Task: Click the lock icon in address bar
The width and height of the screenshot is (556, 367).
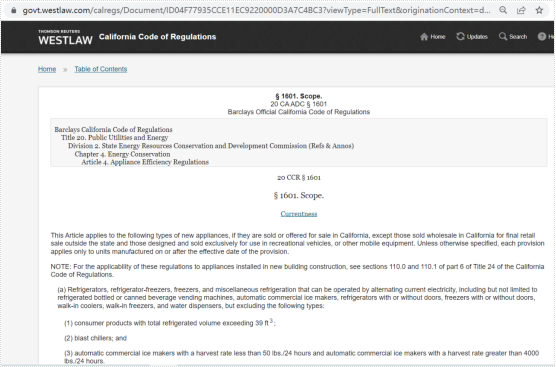Action: coord(13,10)
